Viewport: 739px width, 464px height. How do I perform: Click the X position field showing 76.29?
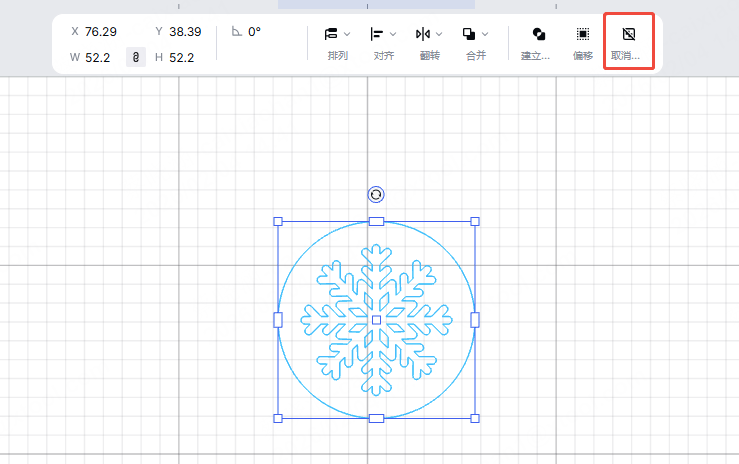click(x=101, y=32)
